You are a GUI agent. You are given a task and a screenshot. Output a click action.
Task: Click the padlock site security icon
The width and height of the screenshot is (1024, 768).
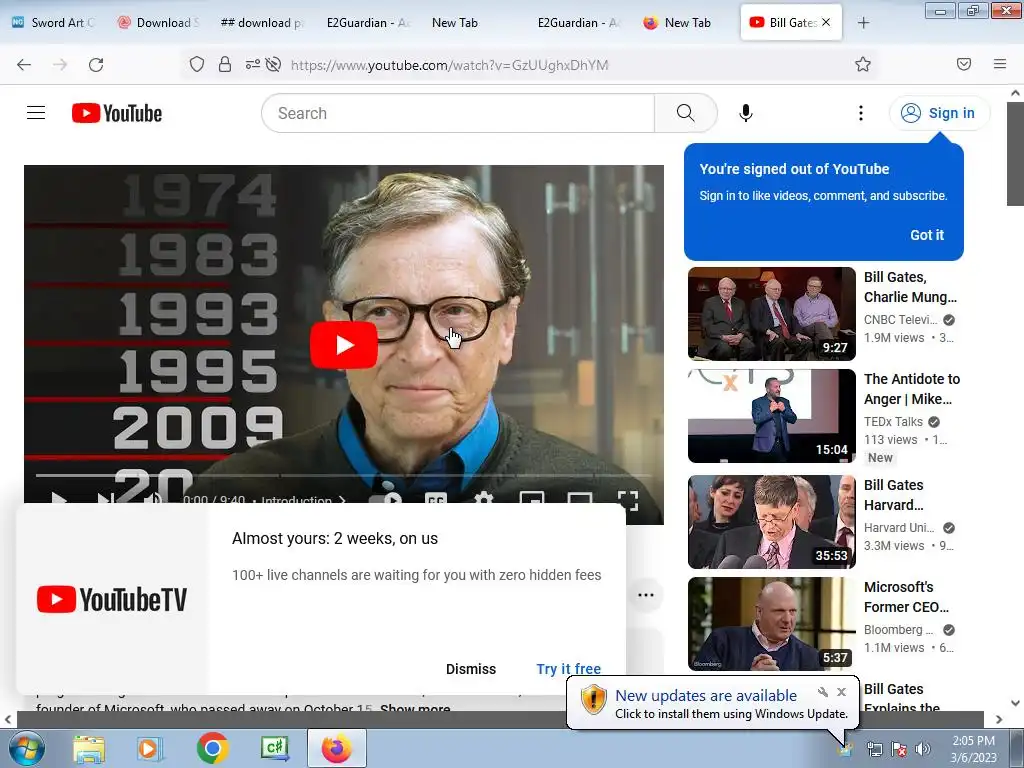225,64
